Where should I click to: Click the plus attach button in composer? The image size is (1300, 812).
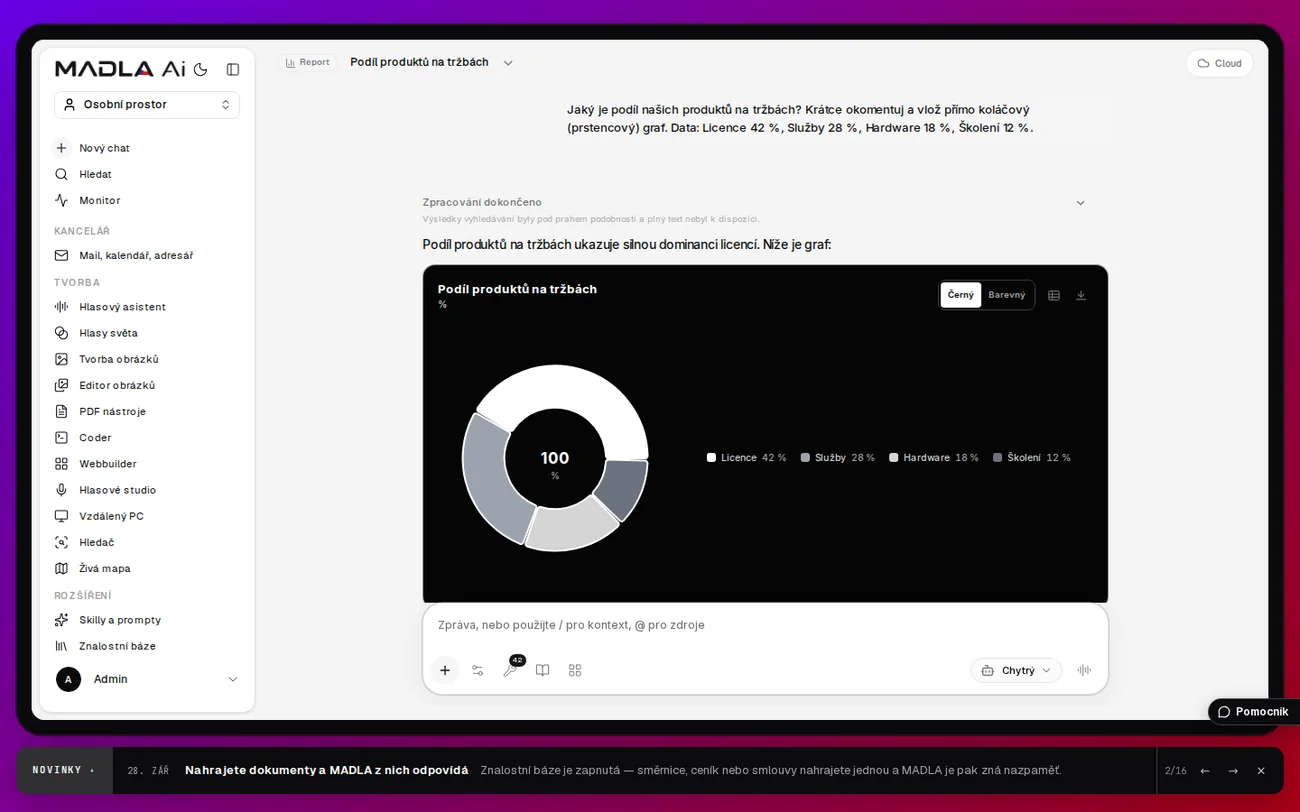point(445,670)
